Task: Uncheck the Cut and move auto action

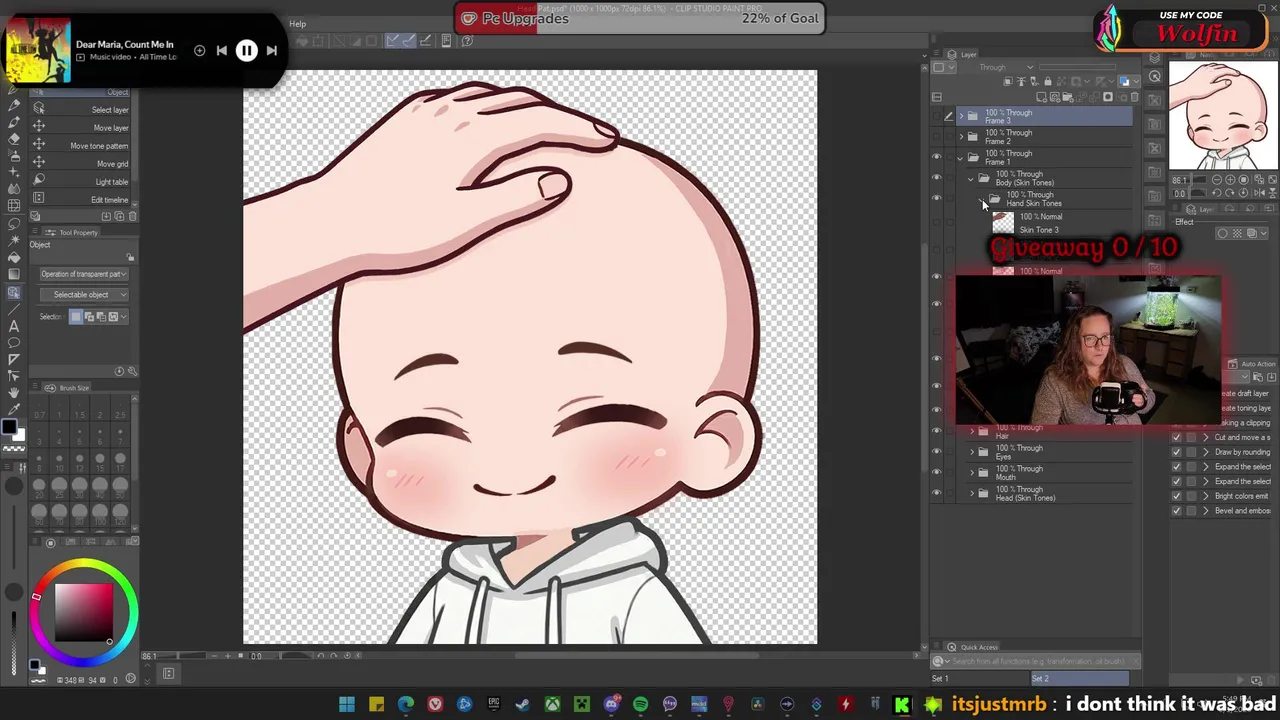Action: [x=1176, y=437]
